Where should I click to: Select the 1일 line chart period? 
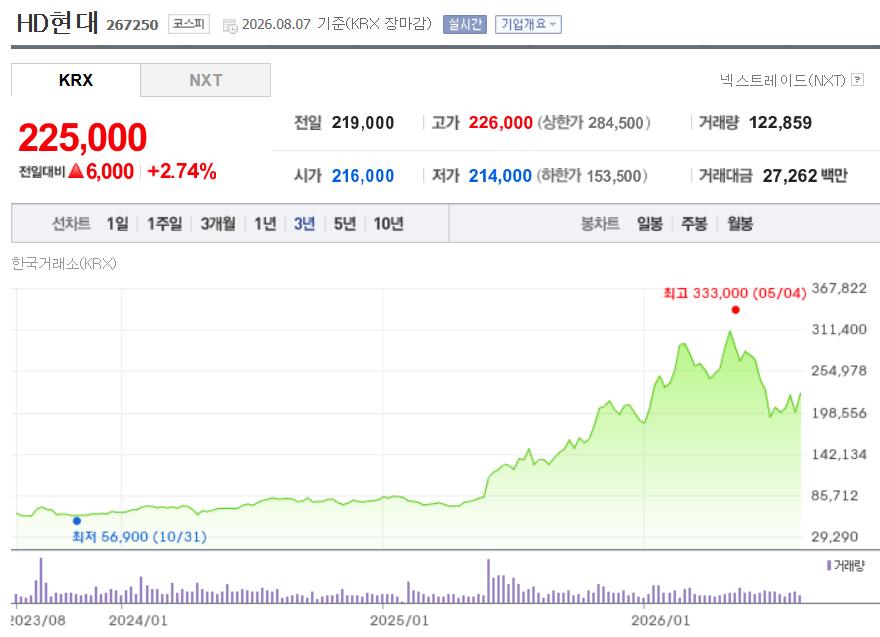pyautogui.click(x=117, y=223)
